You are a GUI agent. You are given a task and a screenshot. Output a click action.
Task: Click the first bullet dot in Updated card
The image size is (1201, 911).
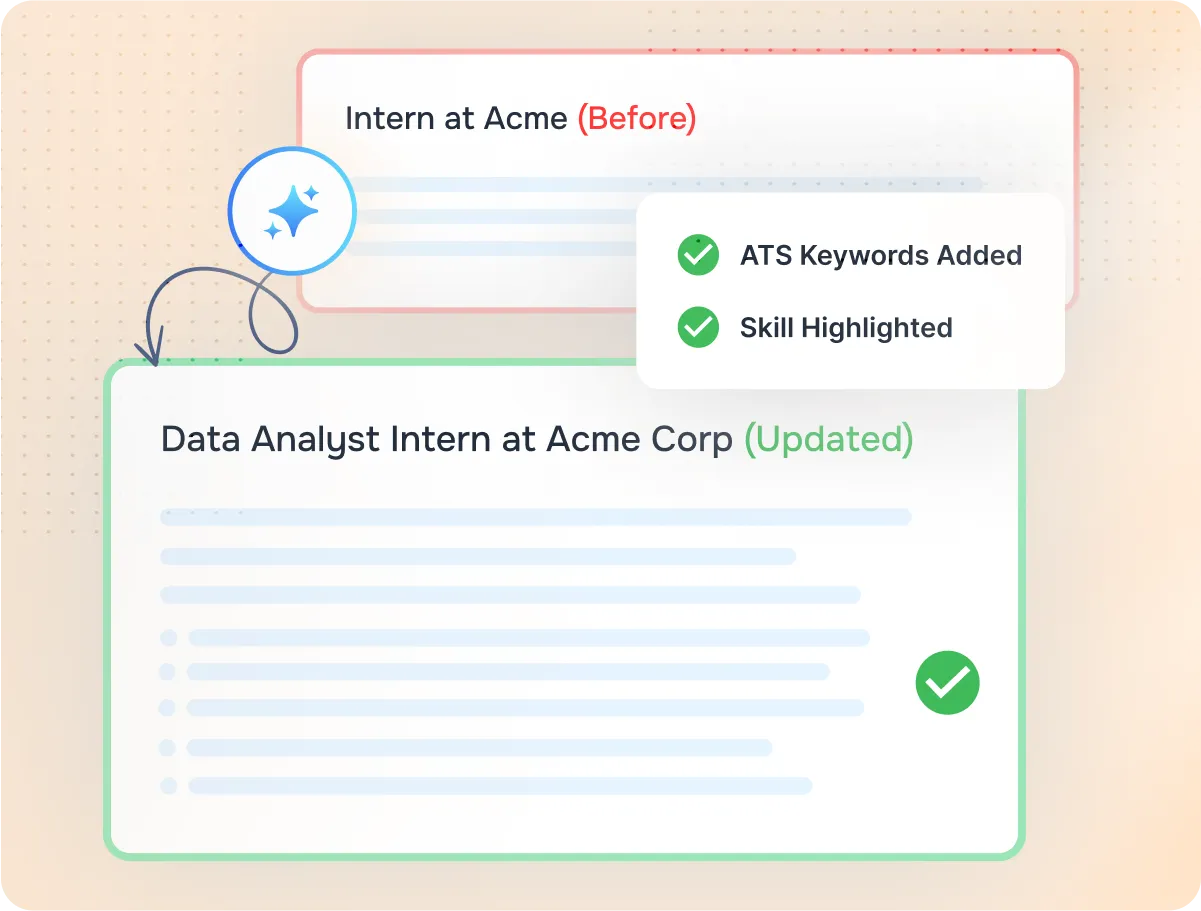click(x=168, y=637)
